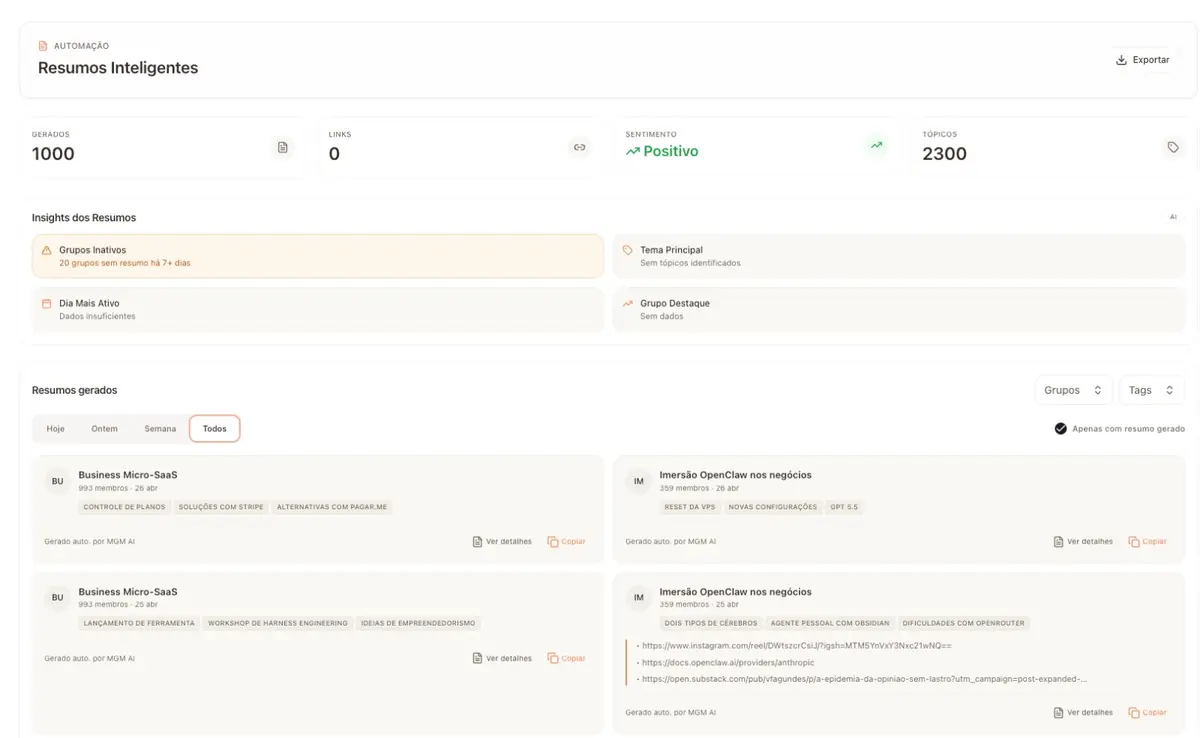Click the AI label in Insights header

(x=1173, y=217)
